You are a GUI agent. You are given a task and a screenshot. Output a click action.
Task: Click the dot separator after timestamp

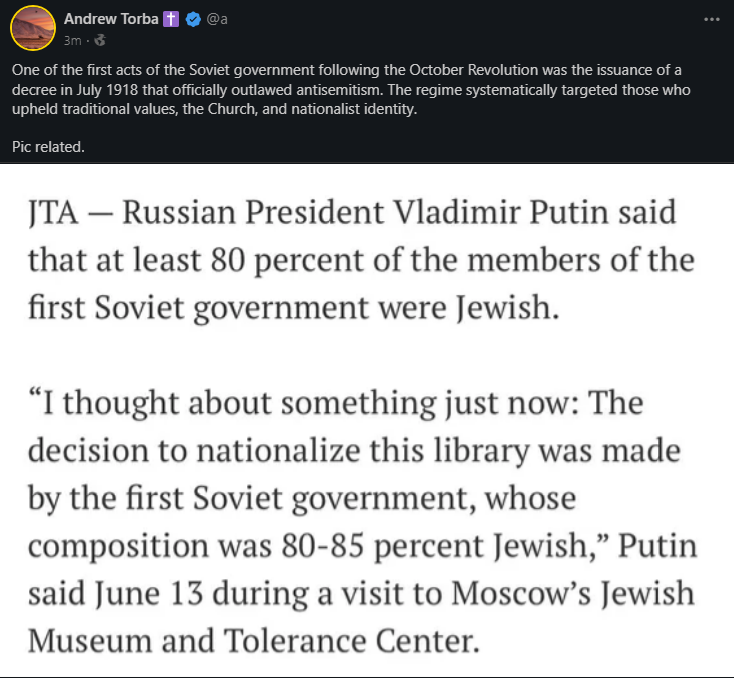click(x=87, y=41)
